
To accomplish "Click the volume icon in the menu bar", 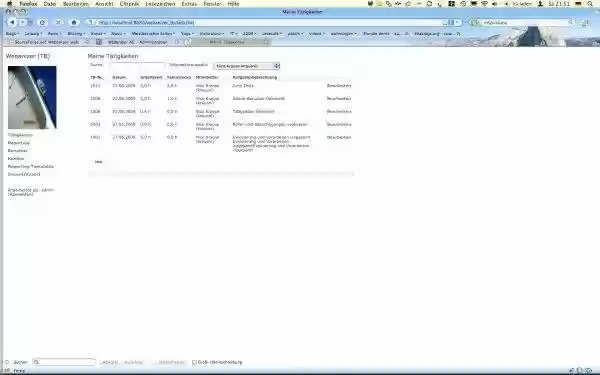I will pos(494,4).
